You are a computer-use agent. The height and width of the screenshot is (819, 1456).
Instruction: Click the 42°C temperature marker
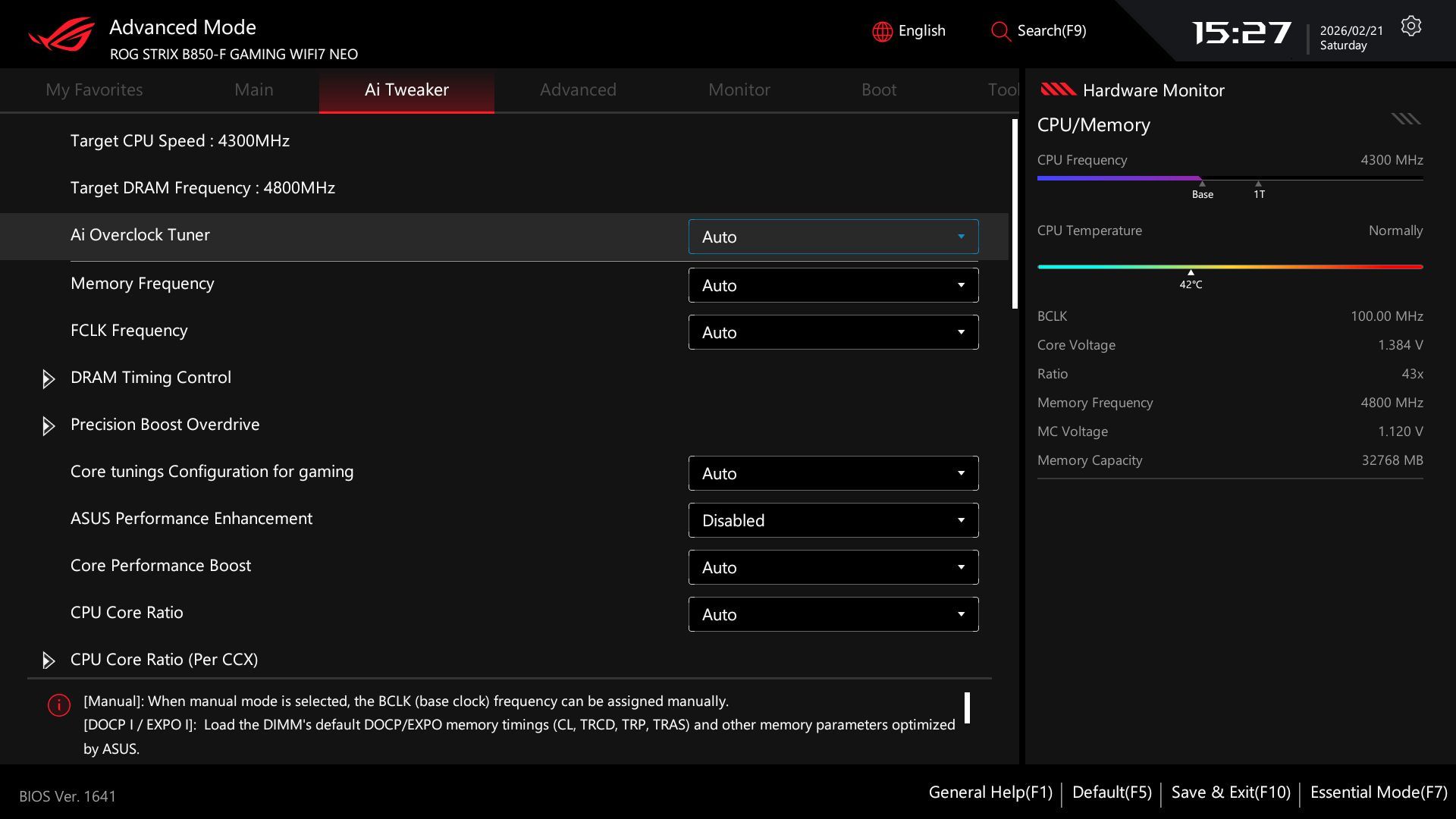pyautogui.click(x=1191, y=279)
